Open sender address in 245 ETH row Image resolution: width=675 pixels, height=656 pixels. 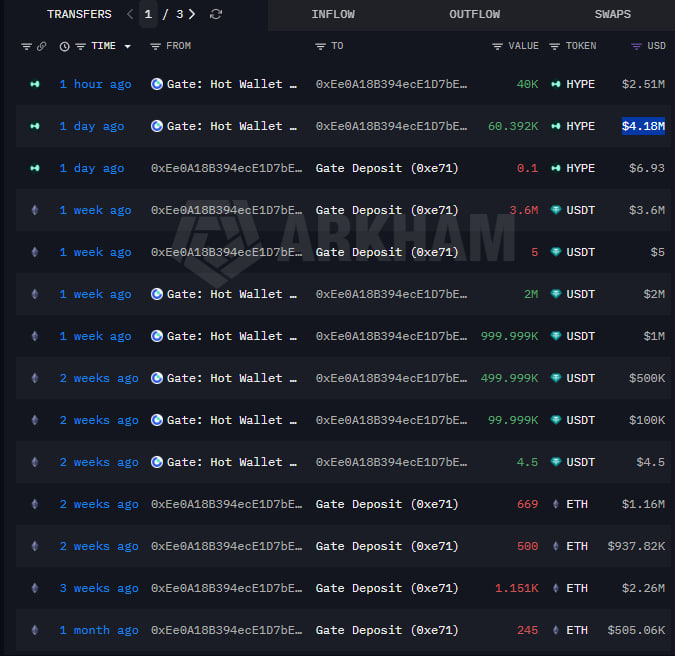tap(226, 630)
